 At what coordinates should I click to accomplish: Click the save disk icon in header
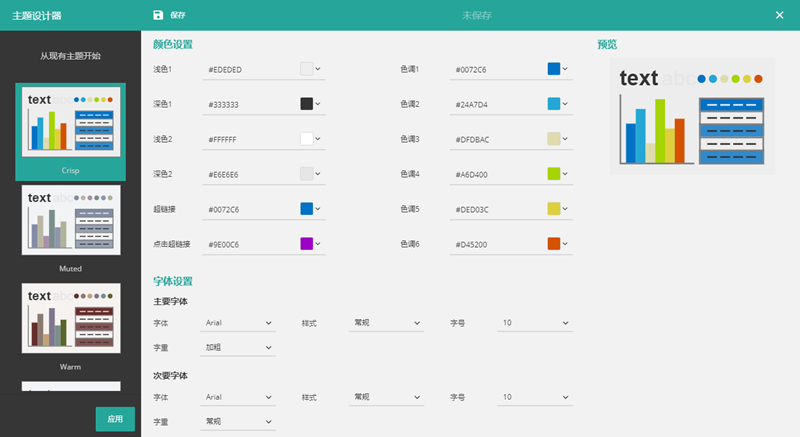click(158, 15)
